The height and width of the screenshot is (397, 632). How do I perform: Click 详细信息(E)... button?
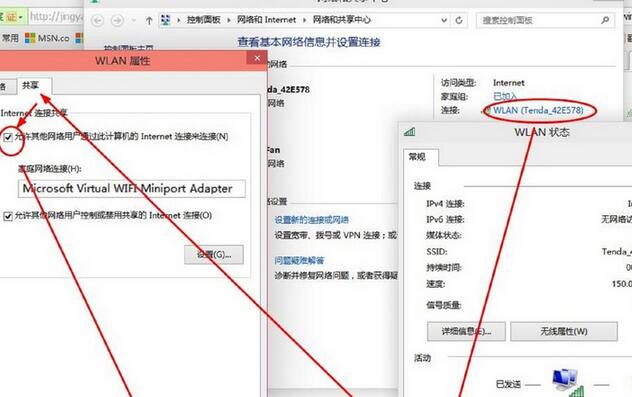(466, 331)
